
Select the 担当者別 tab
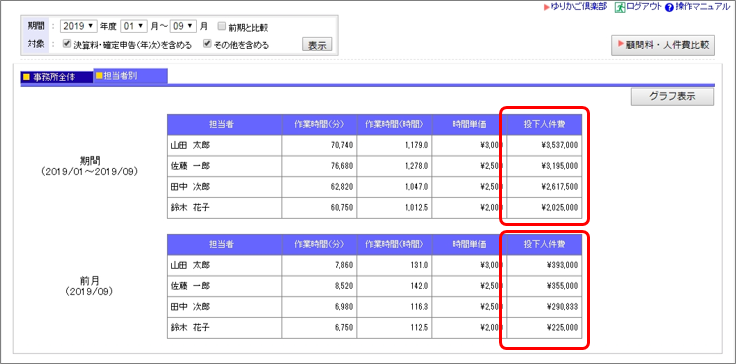coord(130,76)
